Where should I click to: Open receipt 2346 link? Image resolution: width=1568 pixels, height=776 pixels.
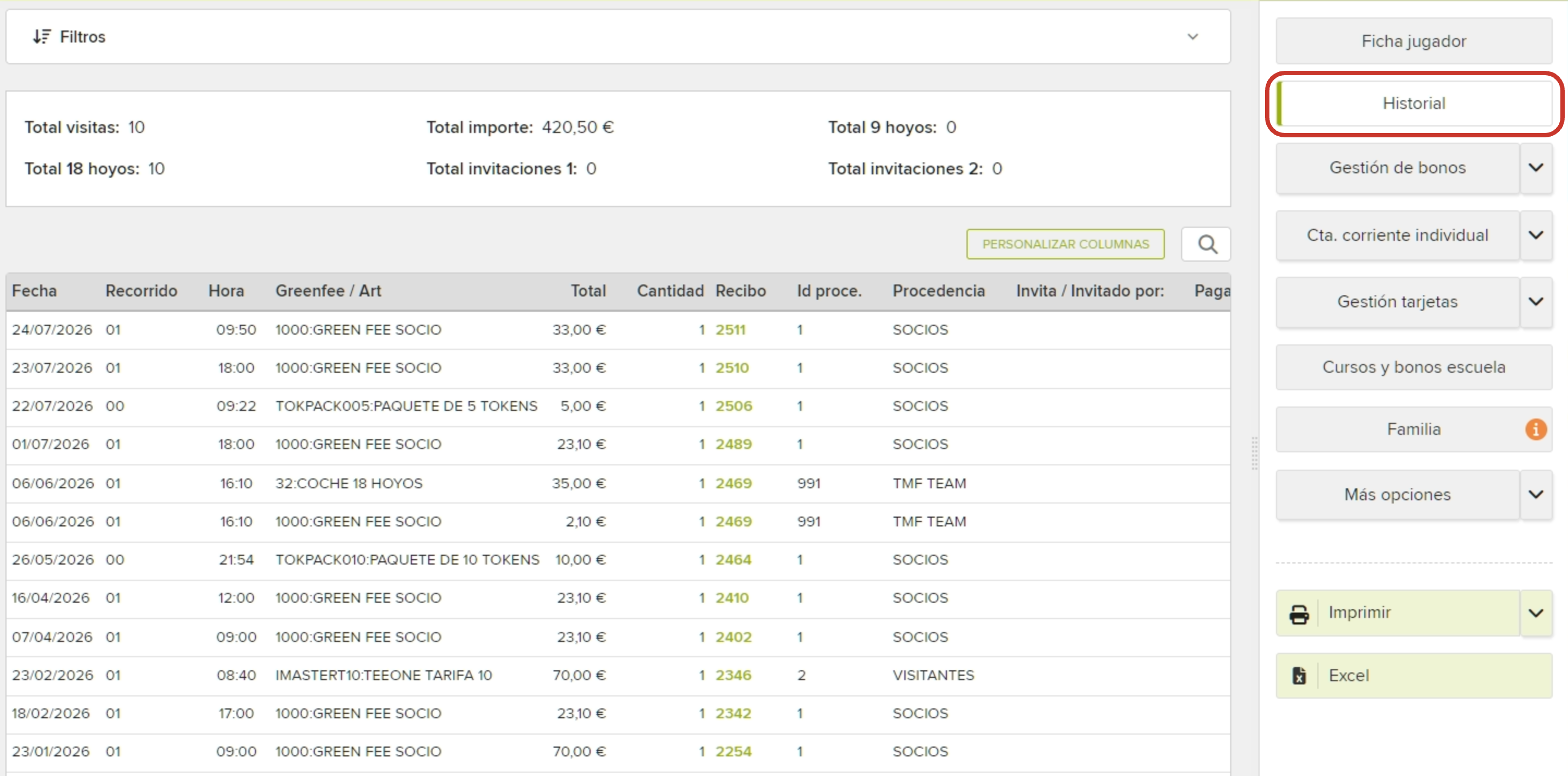point(733,676)
